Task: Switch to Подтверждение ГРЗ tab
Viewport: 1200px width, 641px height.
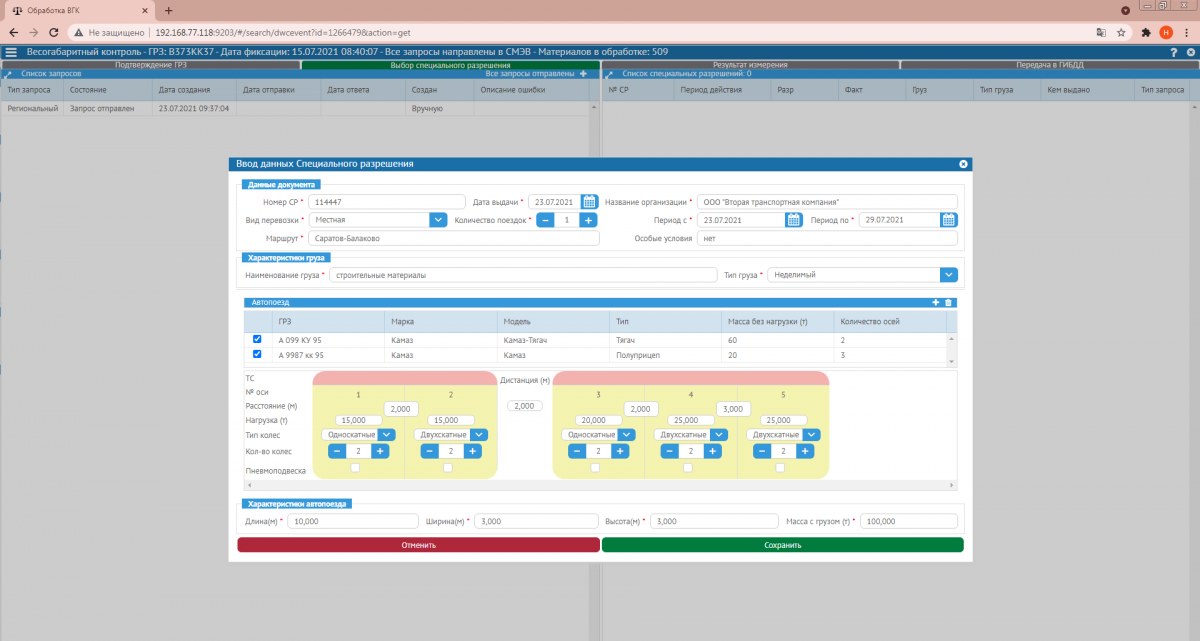Action: click(151, 65)
